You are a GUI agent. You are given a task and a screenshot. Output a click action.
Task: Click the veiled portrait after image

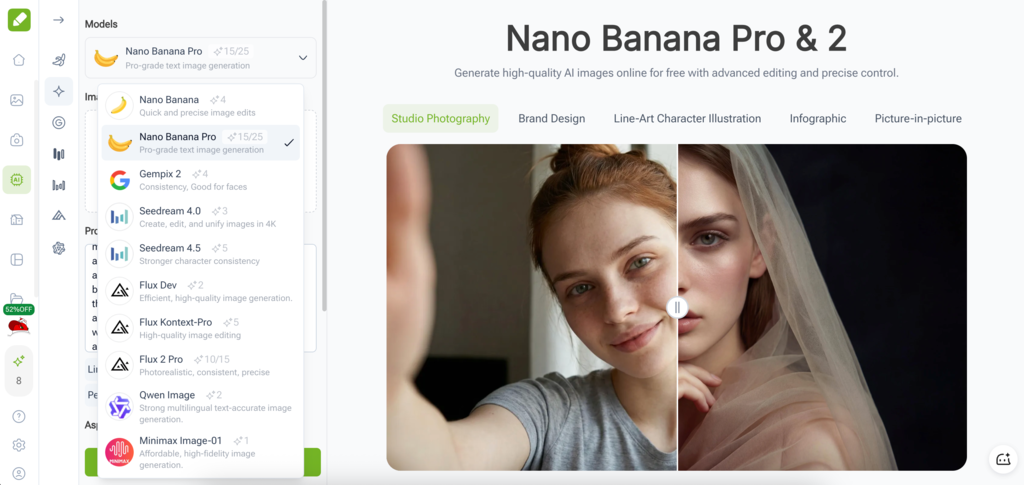(822, 307)
